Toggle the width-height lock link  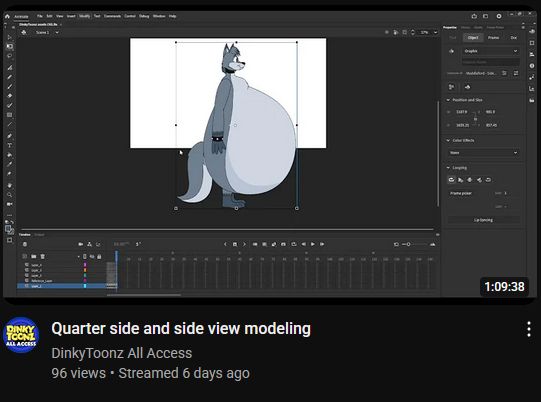click(475, 119)
